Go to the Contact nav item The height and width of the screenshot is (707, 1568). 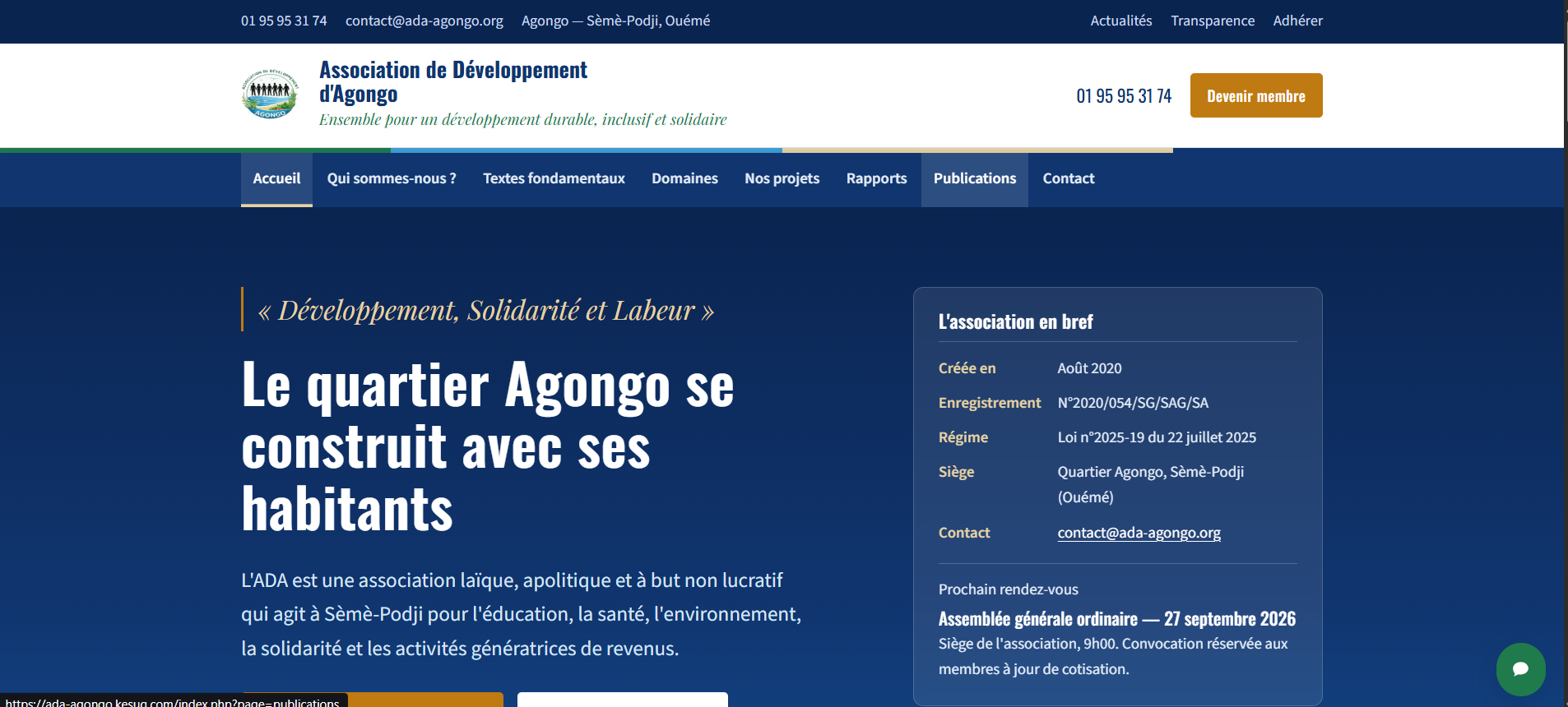[1069, 178]
